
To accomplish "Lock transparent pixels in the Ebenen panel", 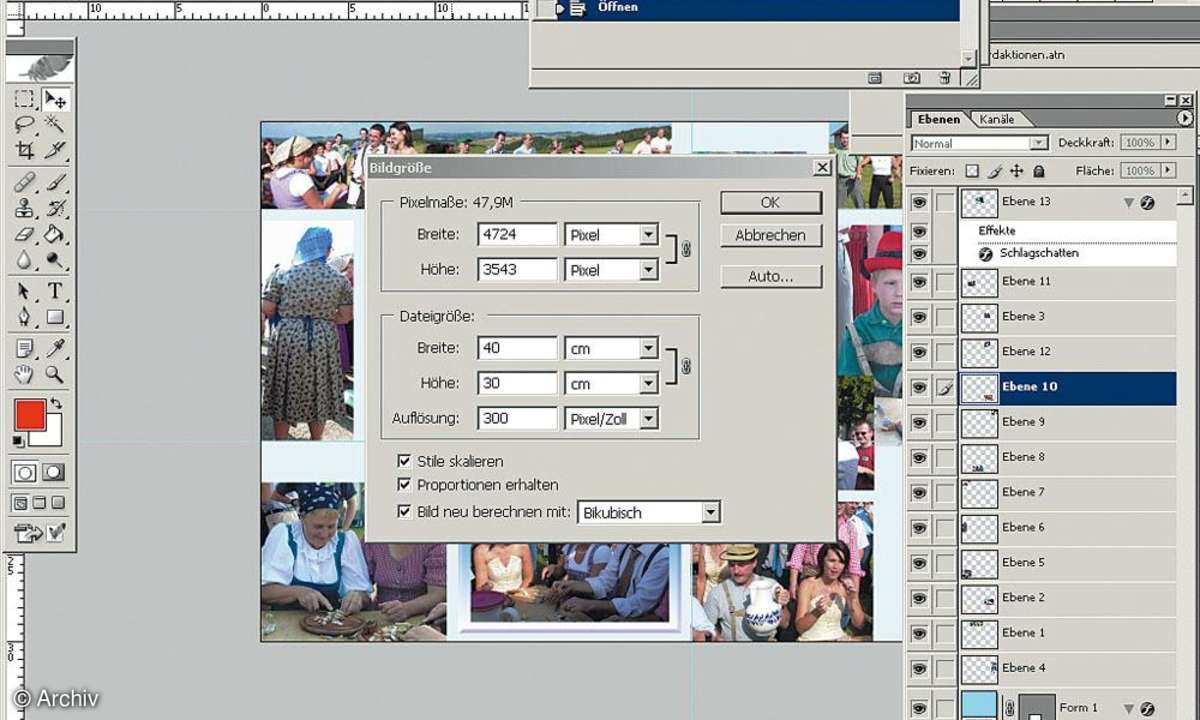I will [971, 171].
